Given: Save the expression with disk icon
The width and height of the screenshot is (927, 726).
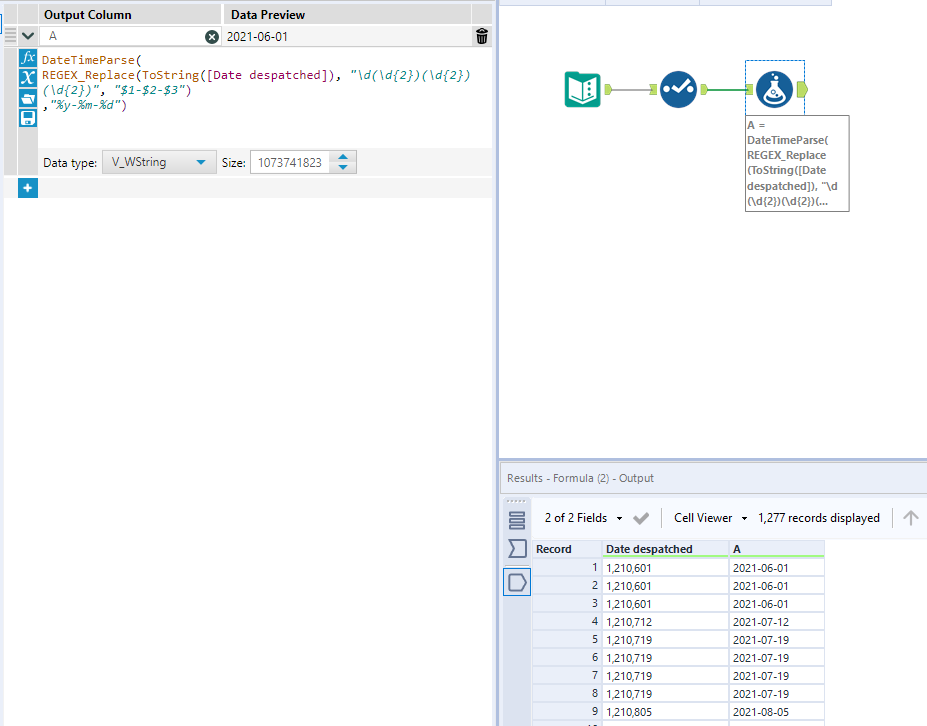Looking at the screenshot, I should point(28,118).
